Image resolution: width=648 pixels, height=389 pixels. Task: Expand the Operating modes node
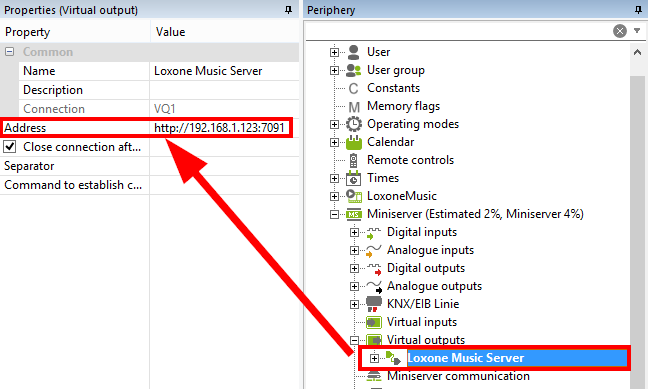334,124
